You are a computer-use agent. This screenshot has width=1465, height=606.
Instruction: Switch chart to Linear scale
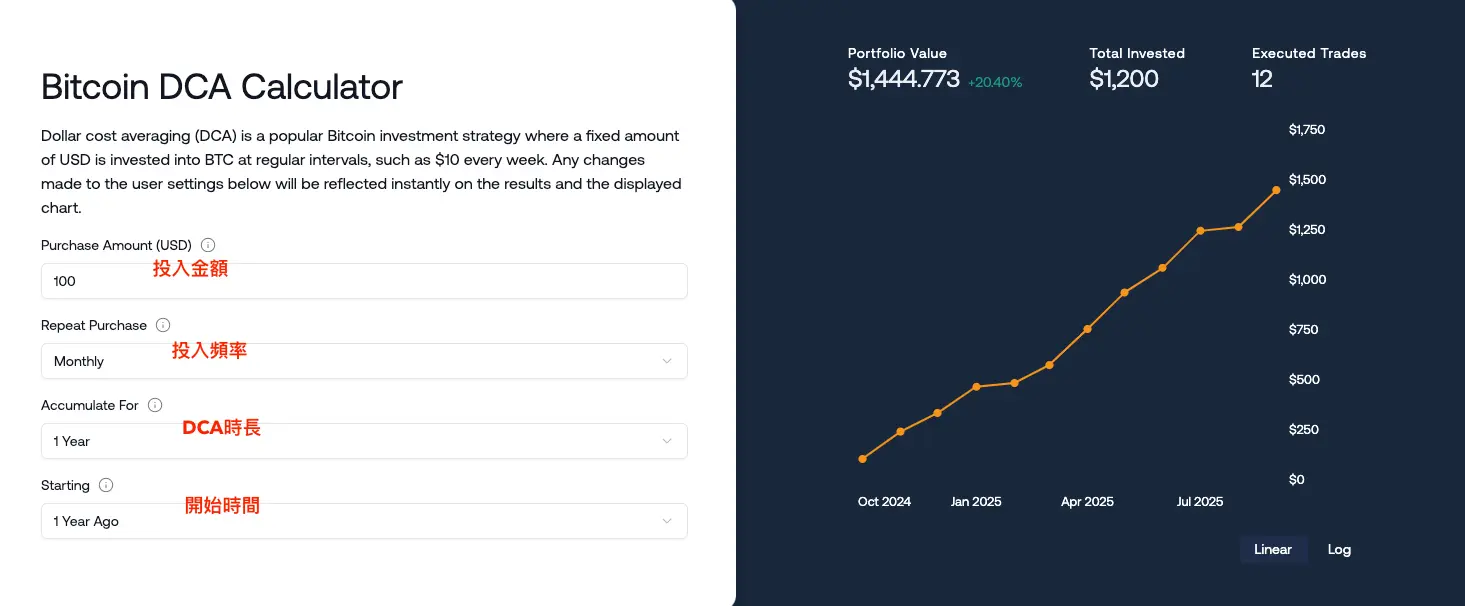pyautogui.click(x=1272, y=549)
